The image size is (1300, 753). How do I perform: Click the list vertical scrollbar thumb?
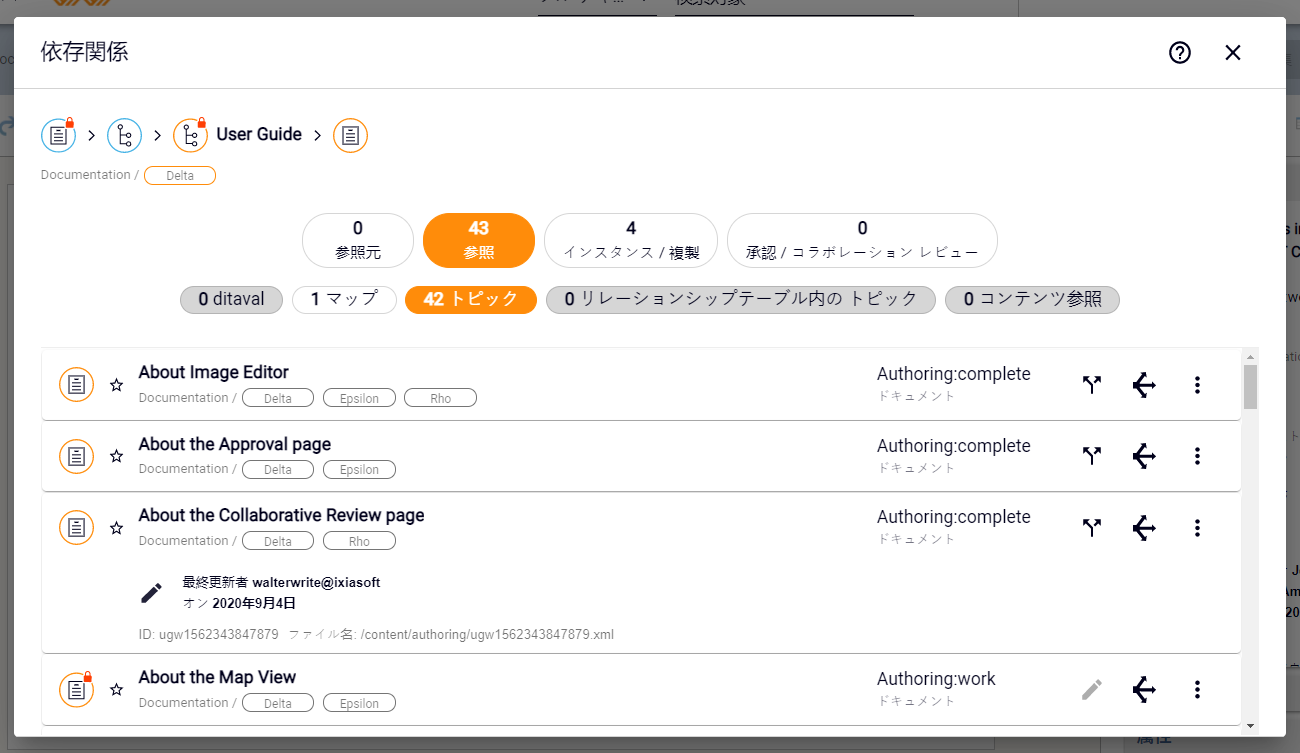[1250, 387]
